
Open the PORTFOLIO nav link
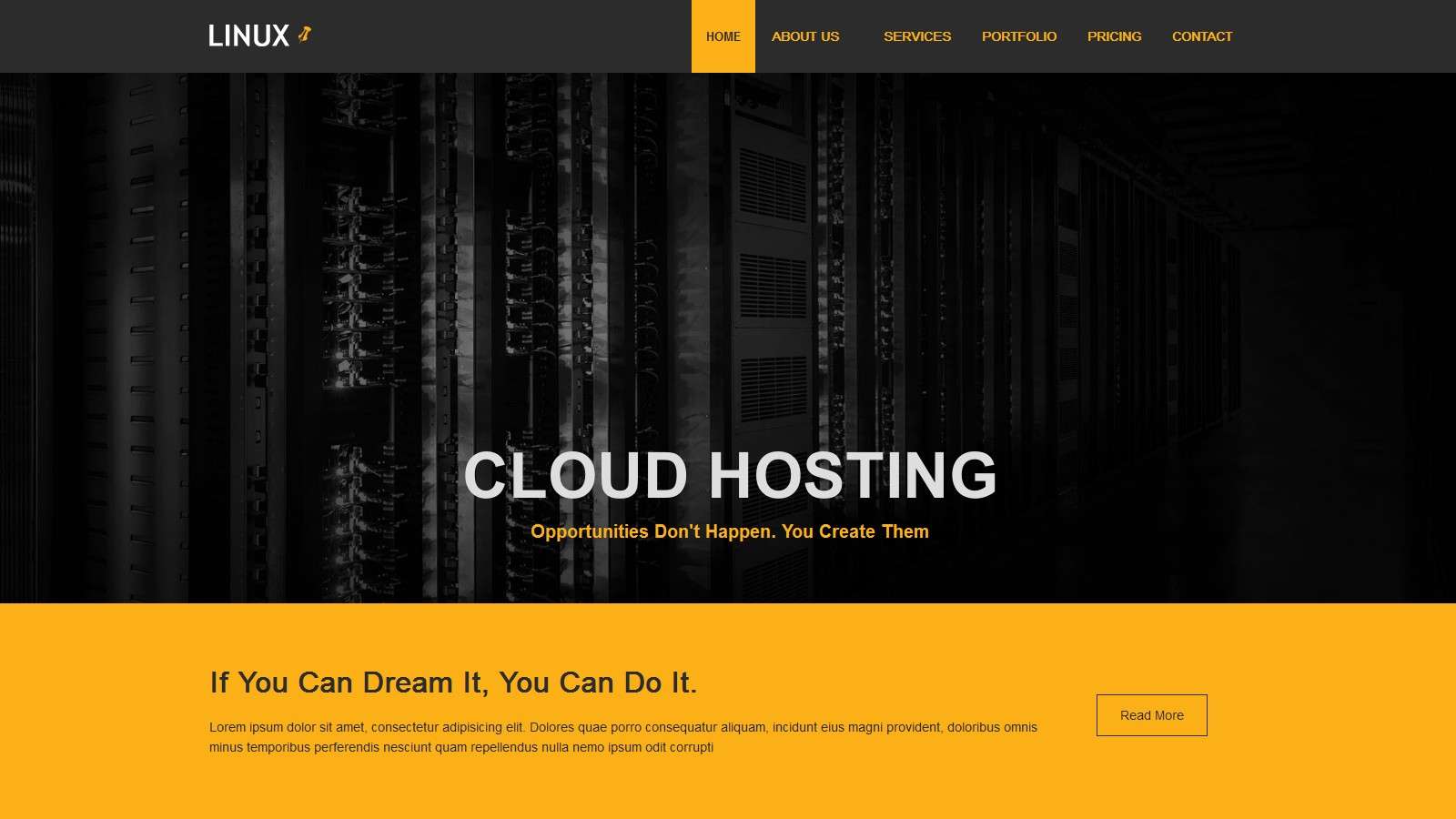coord(1018,36)
